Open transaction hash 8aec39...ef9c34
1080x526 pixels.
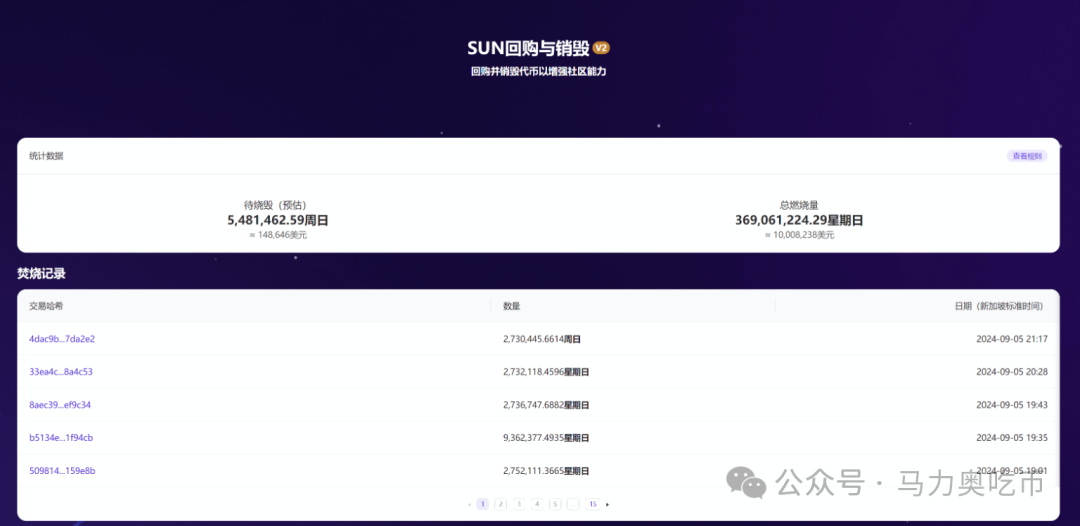pyautogui.click(x=60, y=405)
